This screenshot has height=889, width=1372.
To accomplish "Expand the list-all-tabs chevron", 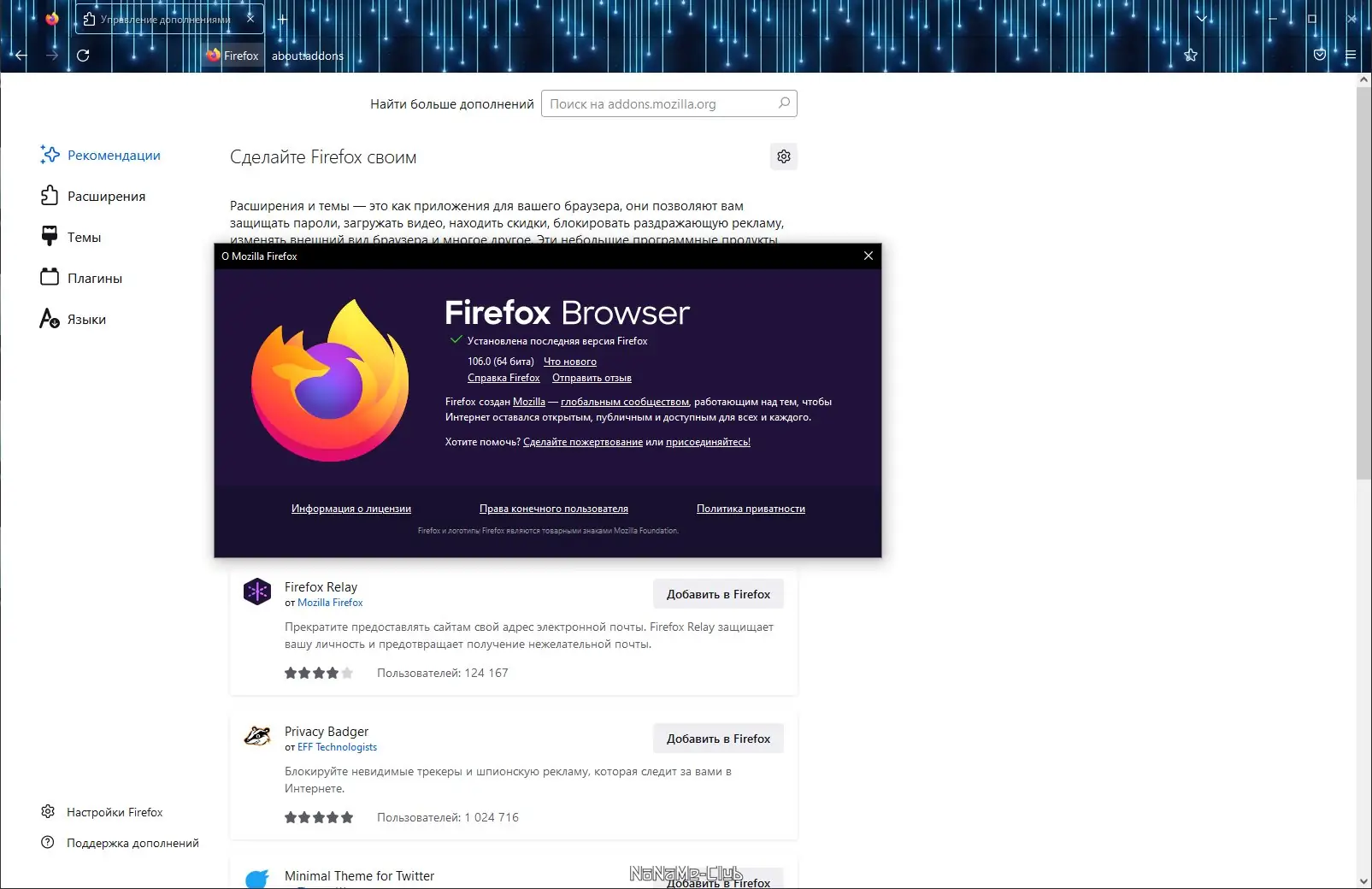I will pyautogui.click(x=1202, y=18).
